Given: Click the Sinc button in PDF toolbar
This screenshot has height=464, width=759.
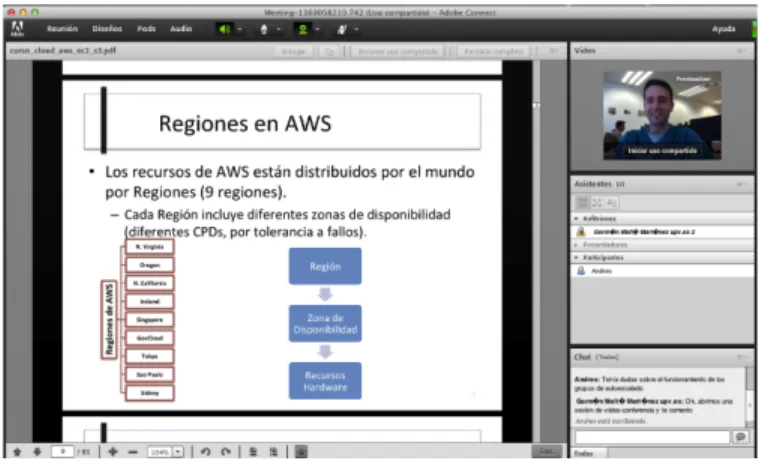Looking at the screenshot, I should click(x=546, y=451).
